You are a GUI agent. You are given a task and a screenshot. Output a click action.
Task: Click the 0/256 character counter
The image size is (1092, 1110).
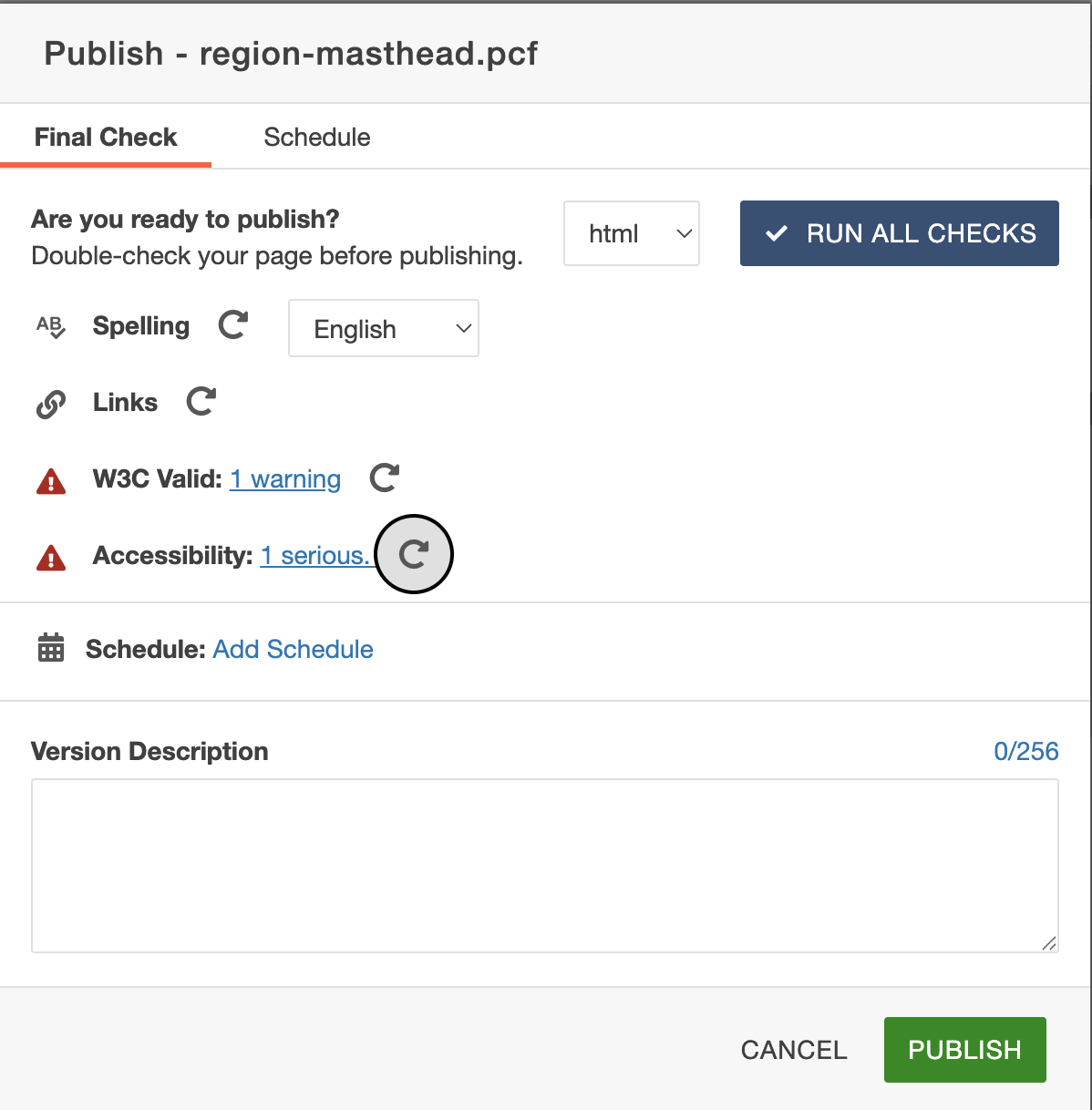[1026, 751]
